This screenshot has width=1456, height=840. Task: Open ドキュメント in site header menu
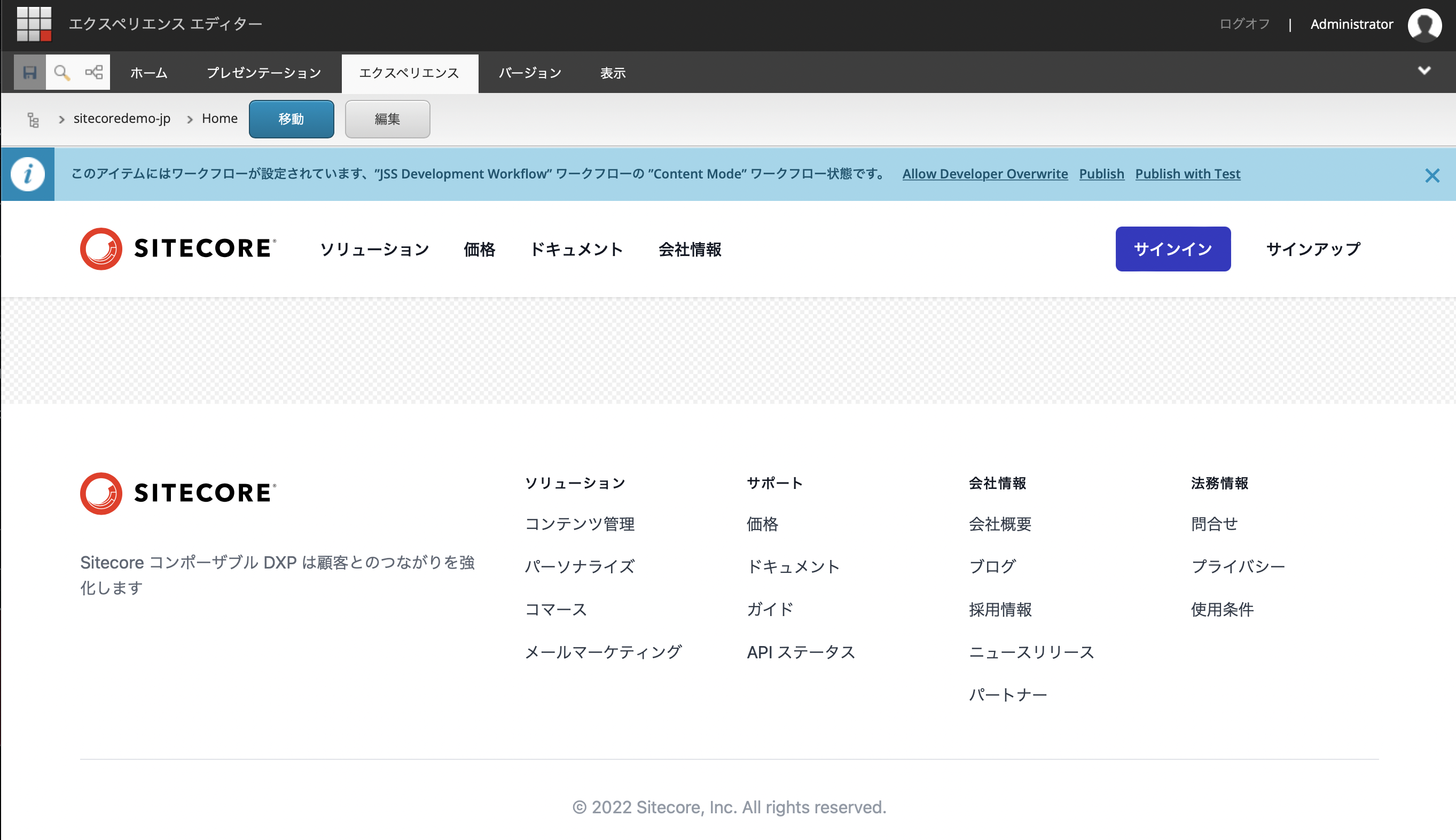point(577,249)
